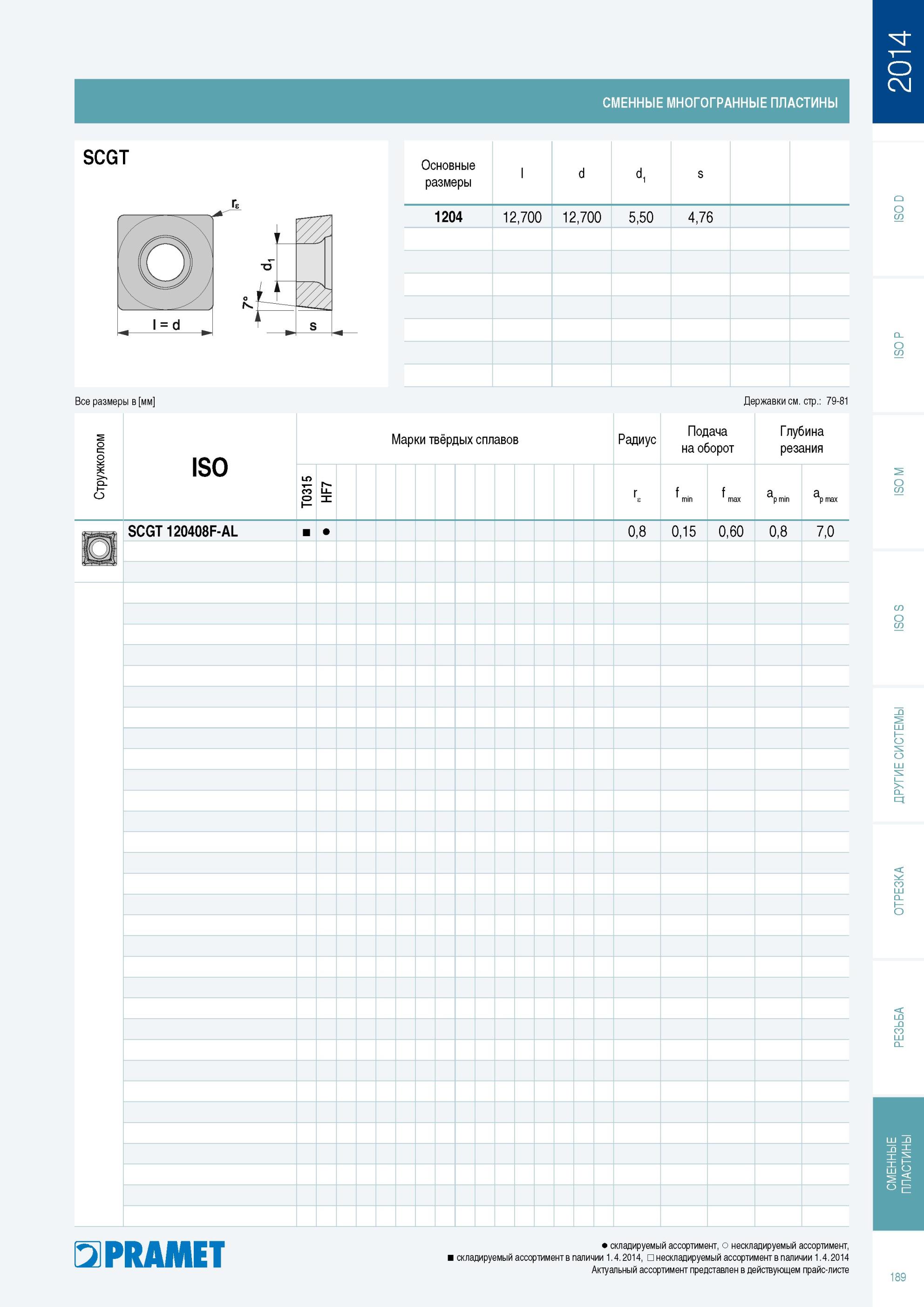
Task: Click the Стружколом column header
Action: (x=100, y=467)
